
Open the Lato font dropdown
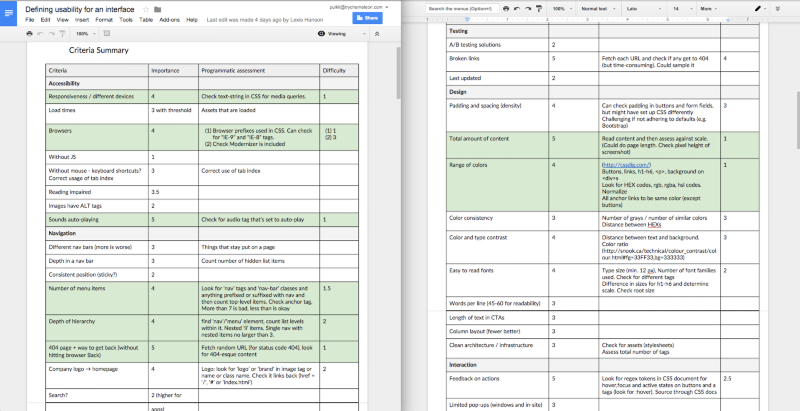point(643,9)
